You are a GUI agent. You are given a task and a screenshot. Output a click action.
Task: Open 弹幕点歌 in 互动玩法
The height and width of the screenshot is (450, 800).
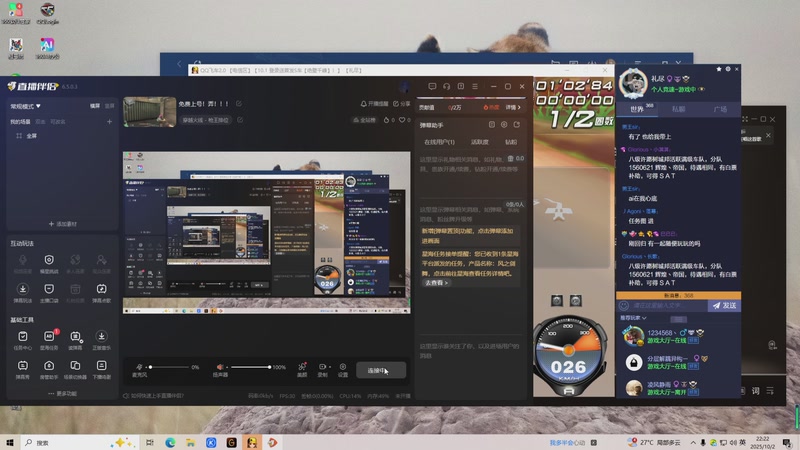(102, 293)
